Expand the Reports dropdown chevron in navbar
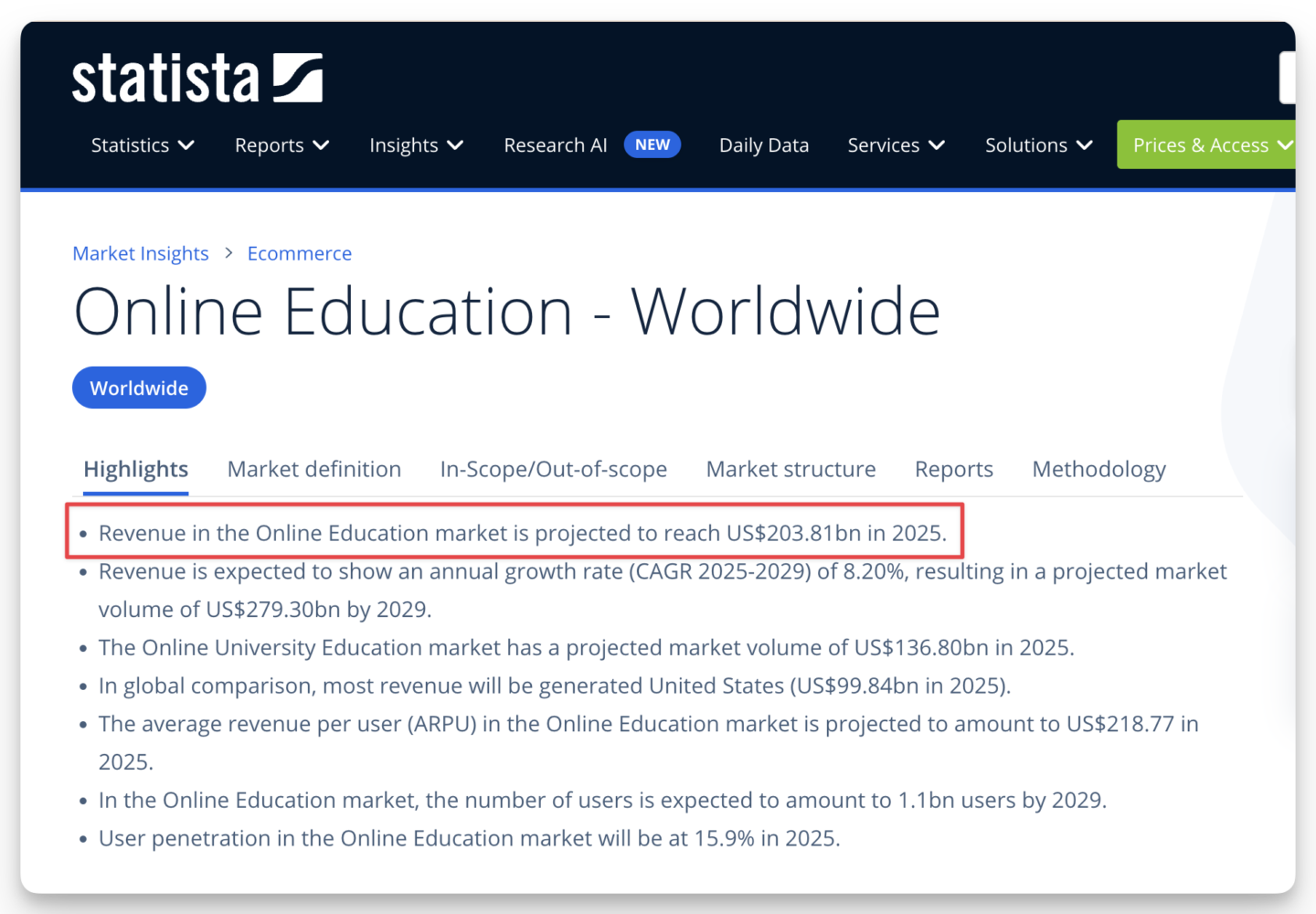Screen dimensions: 1316x914 point(321,145)
